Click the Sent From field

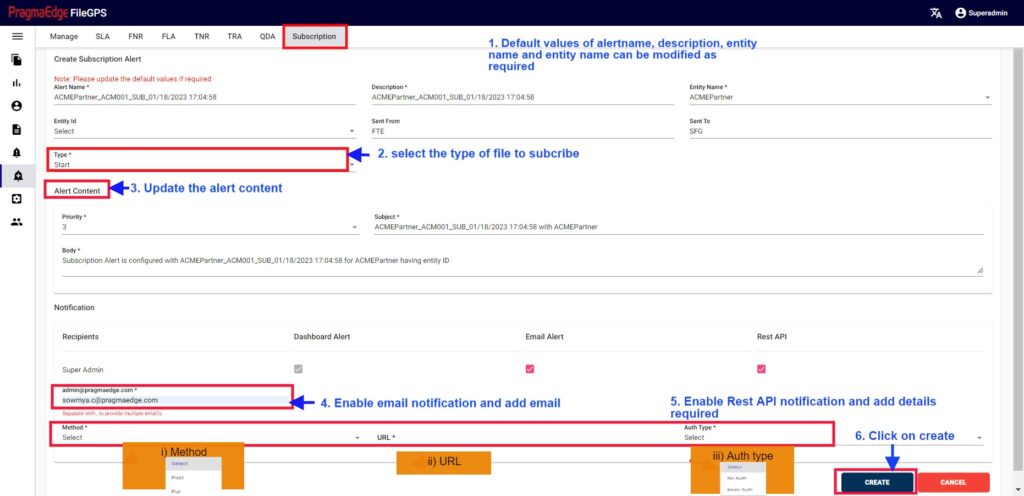[522, 131]
